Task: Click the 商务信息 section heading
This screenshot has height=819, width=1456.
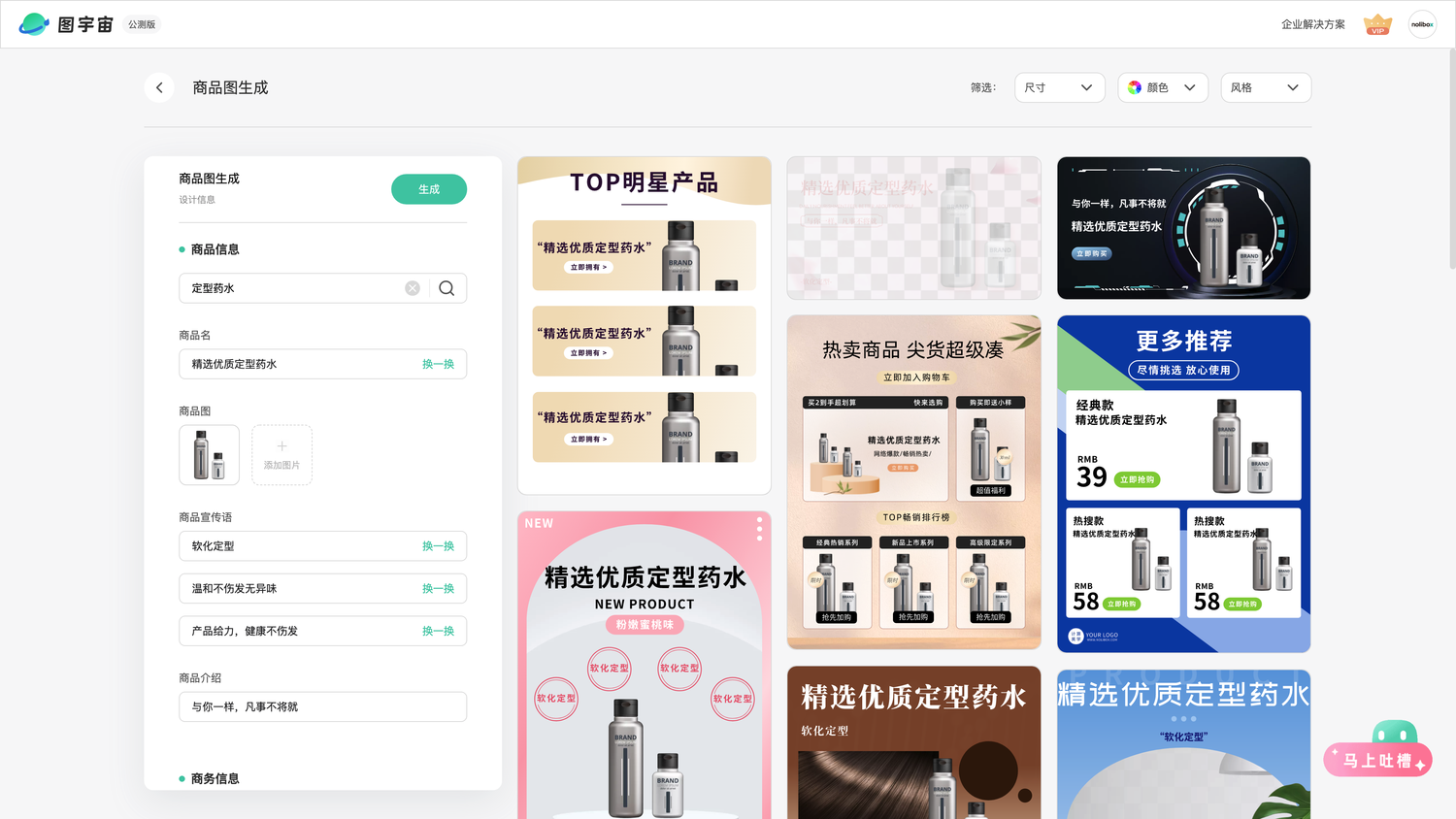Action: [215, 778]
